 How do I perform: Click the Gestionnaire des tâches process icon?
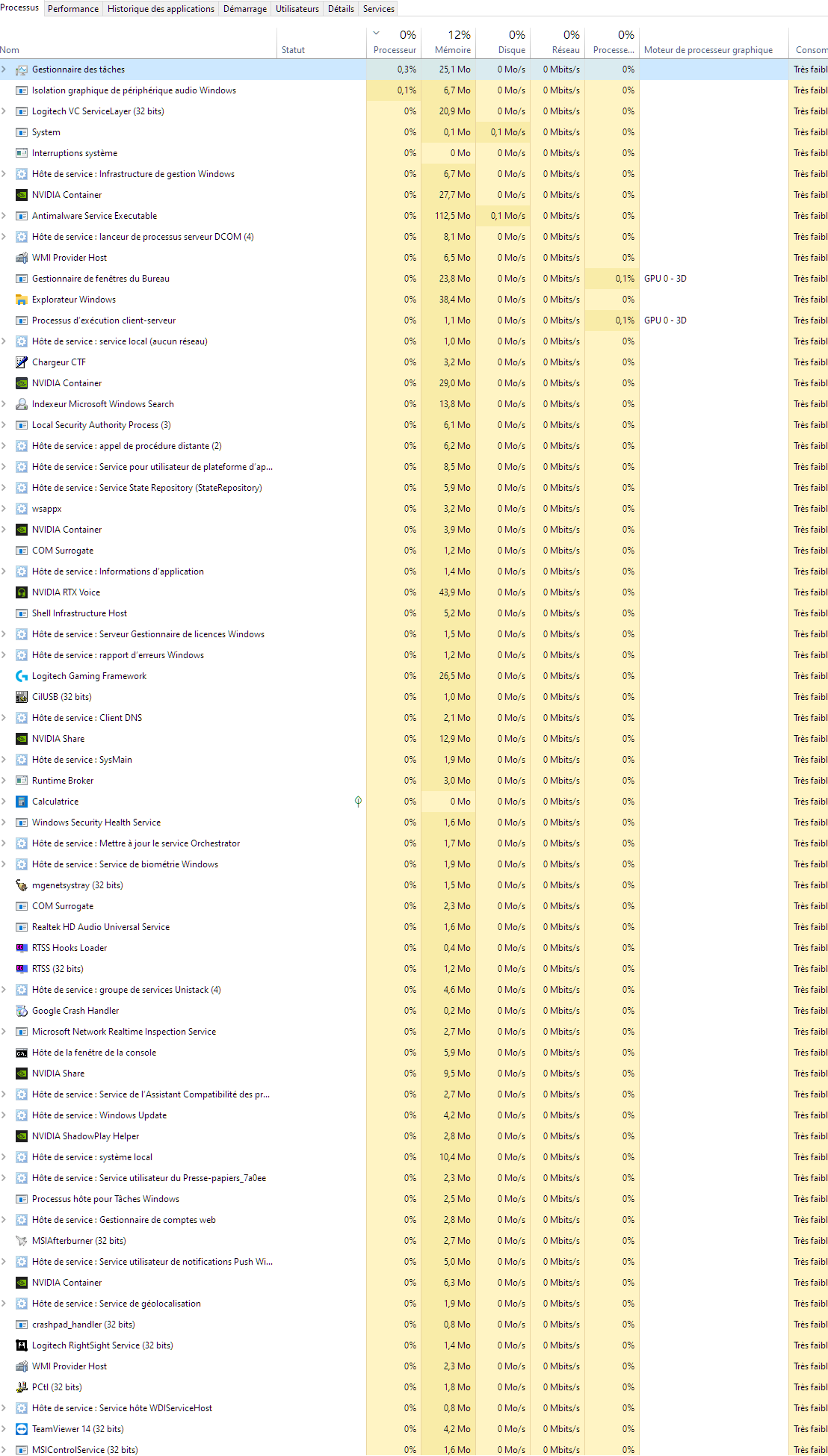(x=22, y=69)
